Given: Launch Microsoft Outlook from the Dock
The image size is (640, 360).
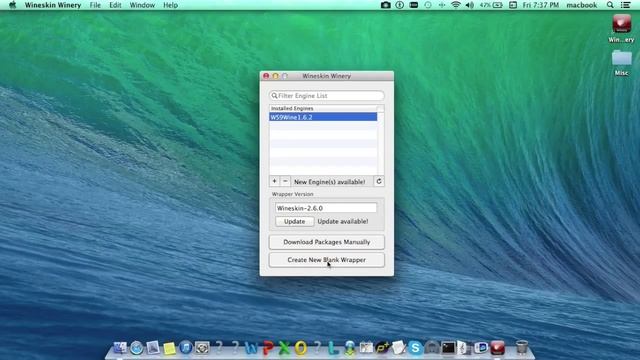Looking at the screenshot, I should click(x=300, y=348).
